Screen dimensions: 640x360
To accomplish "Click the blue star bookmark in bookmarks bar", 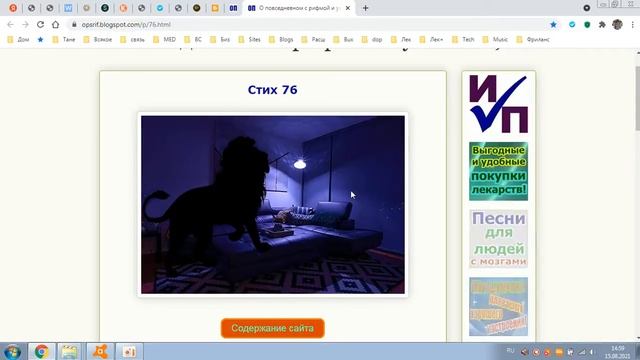I will pos(40,40).
